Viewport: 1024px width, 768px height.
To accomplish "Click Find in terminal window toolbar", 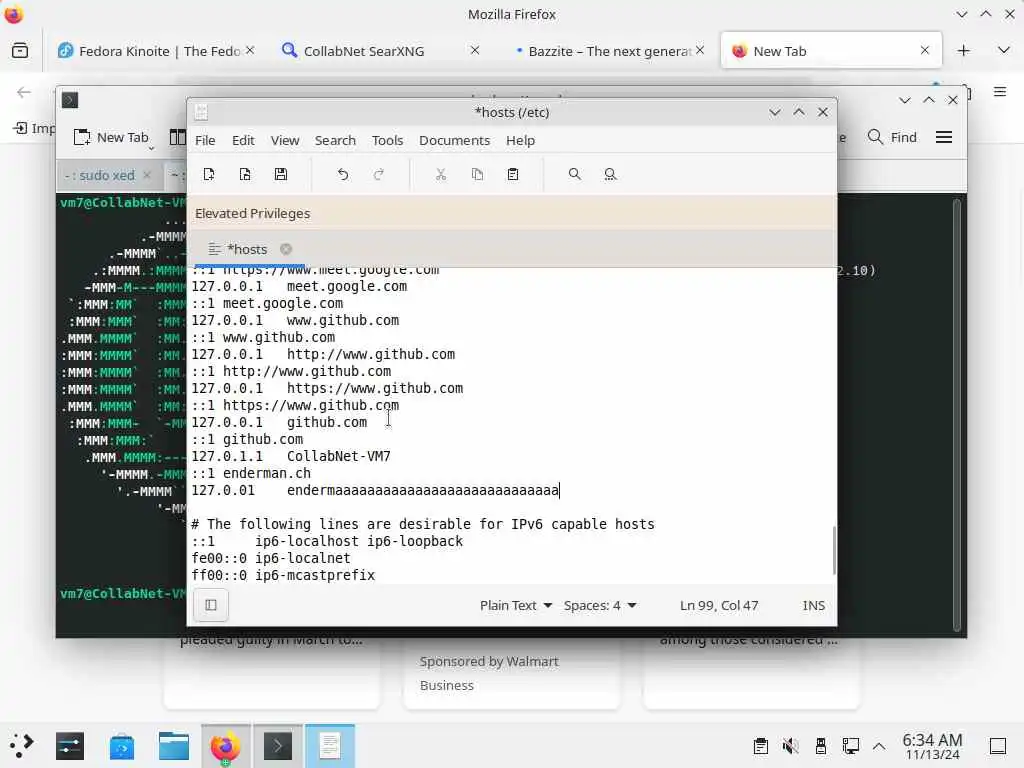I will pyautogui.click(x=892, y=137).
